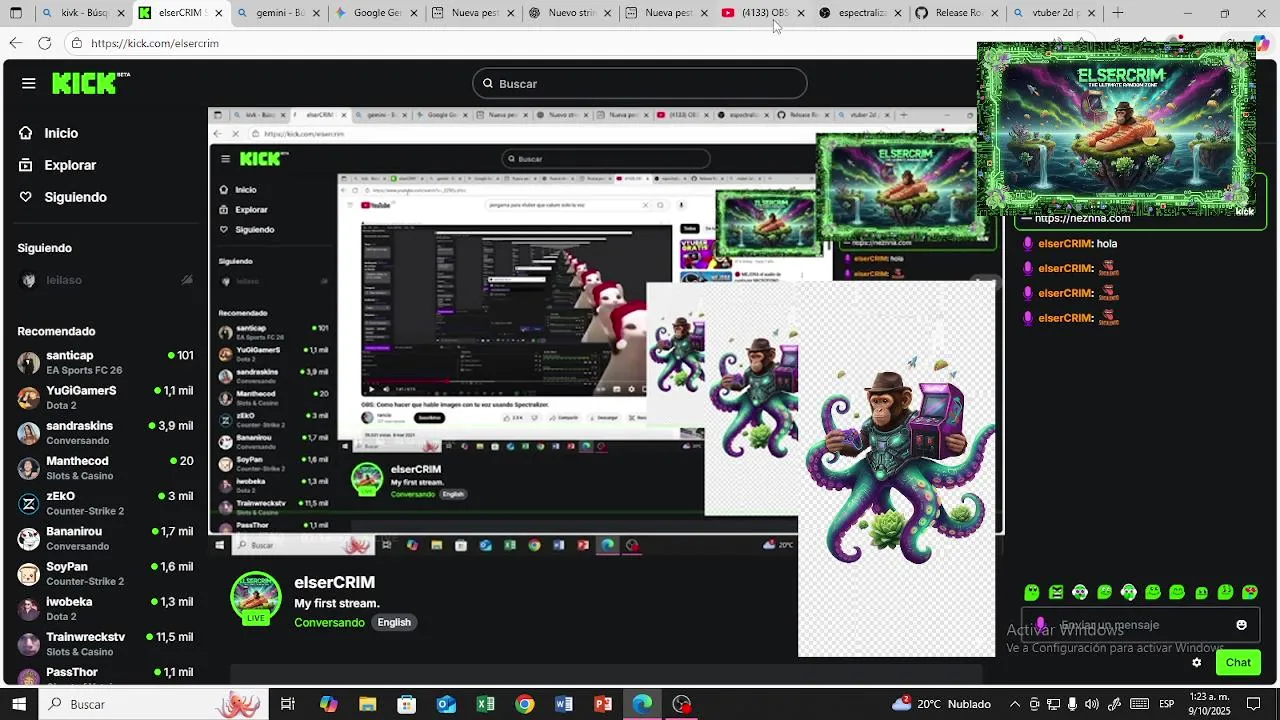This screenshot has height=720, width=1280.
Task: Open File Explorer from taskbar
Action: (x=367, y=704)
